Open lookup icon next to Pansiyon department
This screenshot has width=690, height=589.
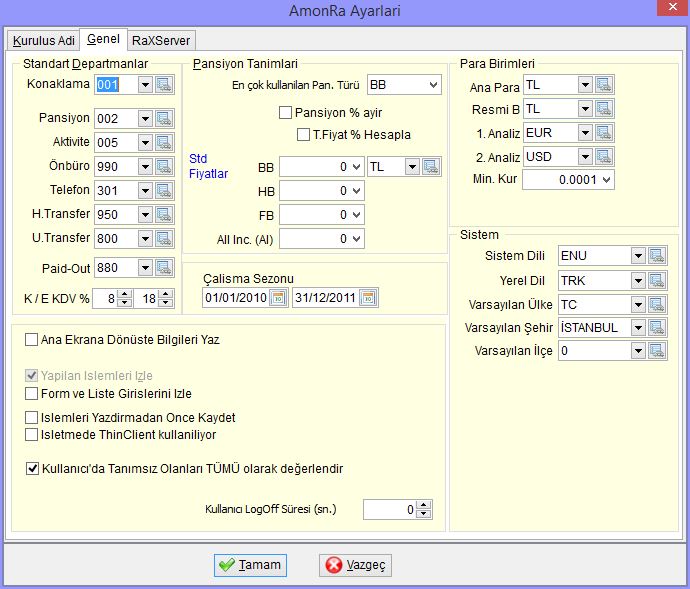coord(164,118)
